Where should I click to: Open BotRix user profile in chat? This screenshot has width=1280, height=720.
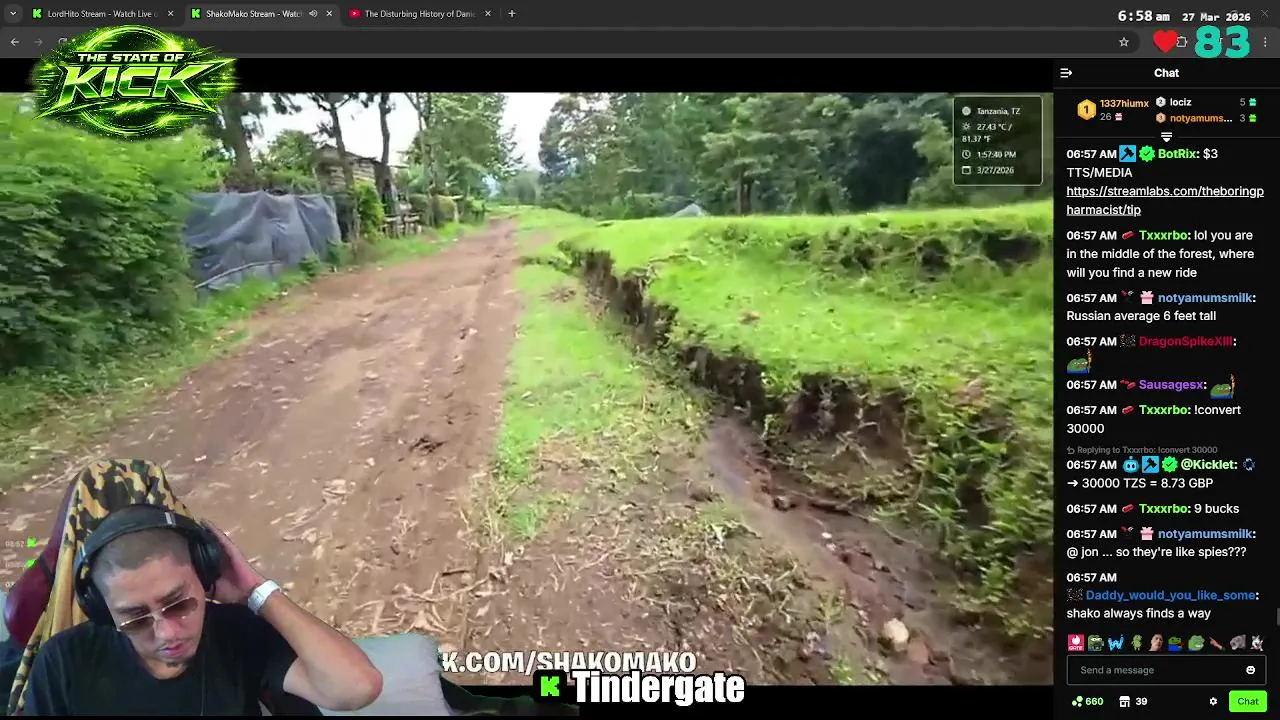(x=1176, y=154)
